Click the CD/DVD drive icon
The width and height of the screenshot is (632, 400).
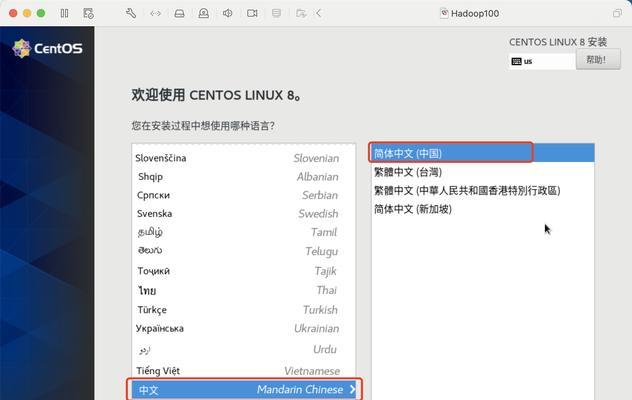[x=204, y=13]
